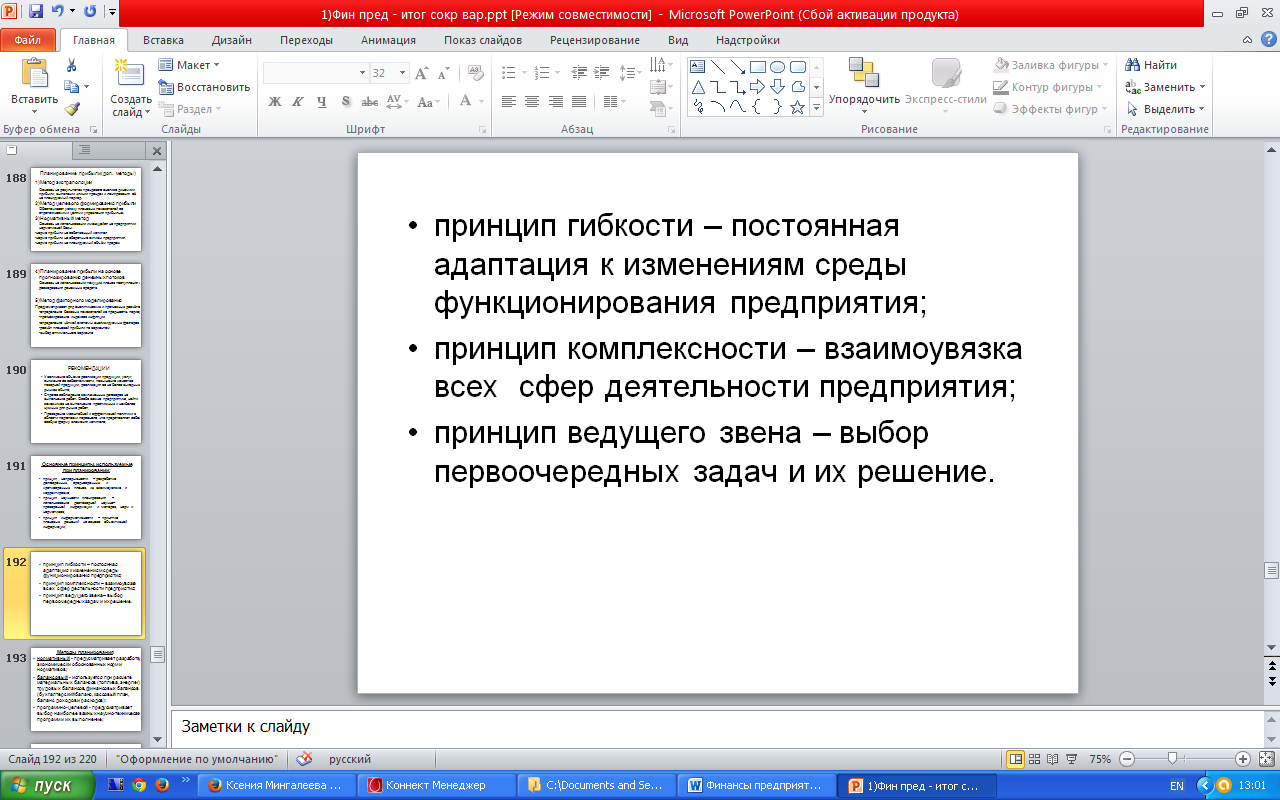Click the spell check icon in status bar
The width and height of the screenshot is (1280, 800).
point(304,759)
